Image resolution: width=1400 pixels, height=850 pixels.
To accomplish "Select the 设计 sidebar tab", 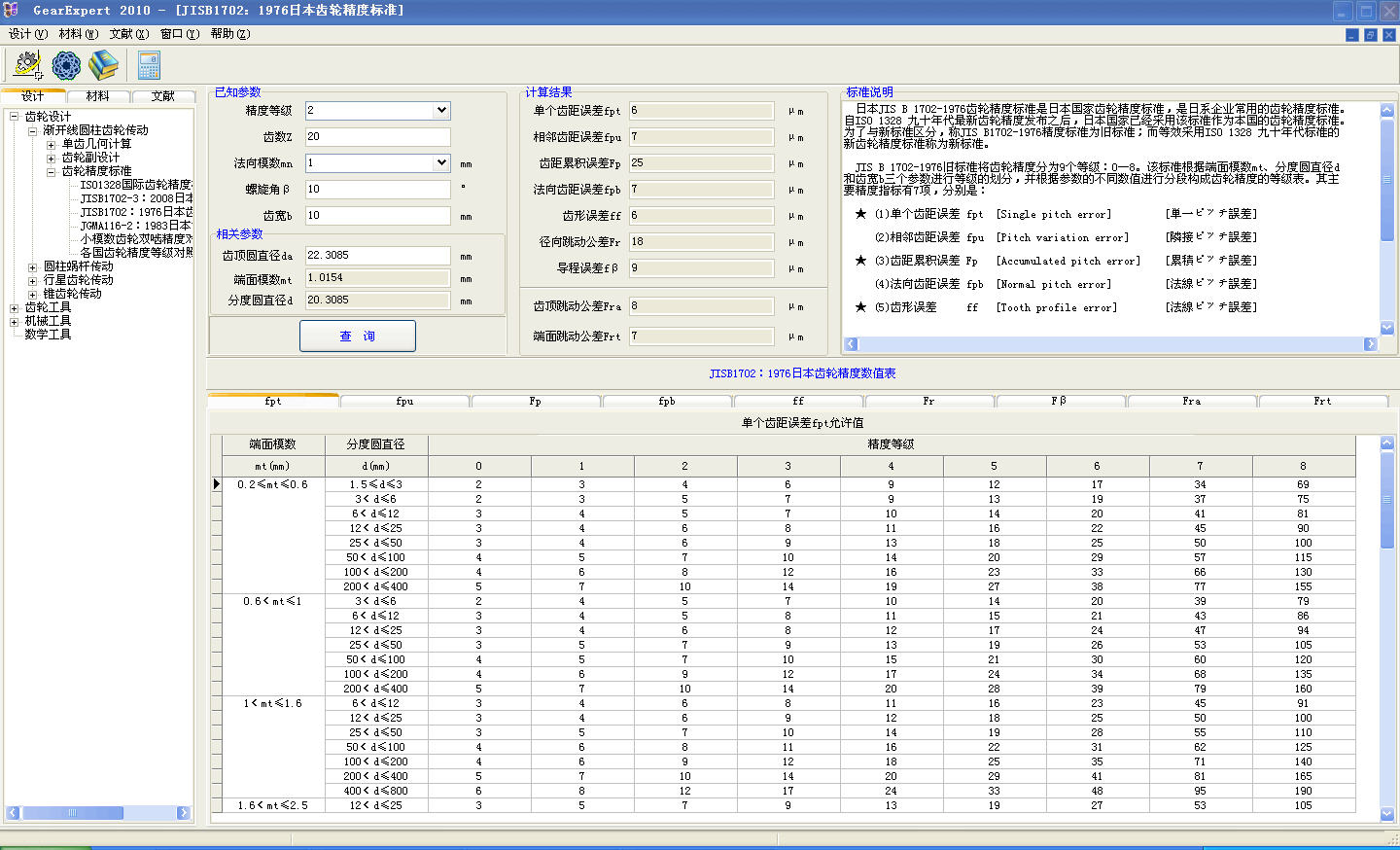I will 33,96.
